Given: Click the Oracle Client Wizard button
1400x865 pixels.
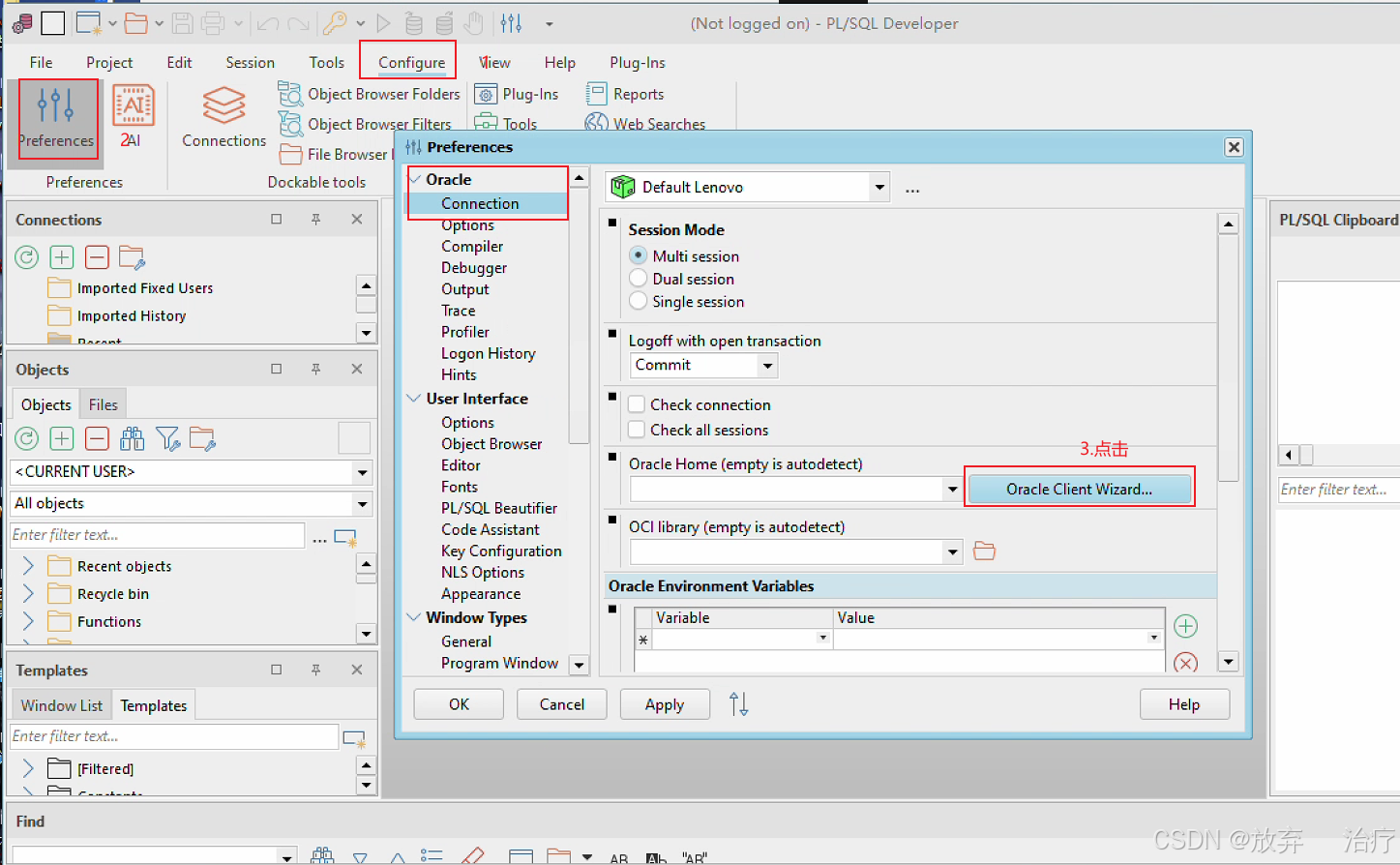Looking at the screenshot, I should [1079, 490].
